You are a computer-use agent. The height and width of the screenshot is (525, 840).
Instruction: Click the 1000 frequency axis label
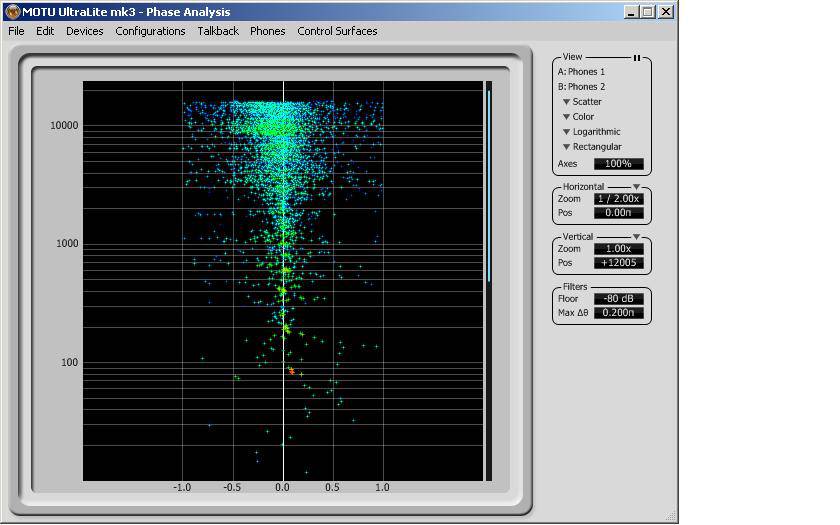[x=67, y=244]
